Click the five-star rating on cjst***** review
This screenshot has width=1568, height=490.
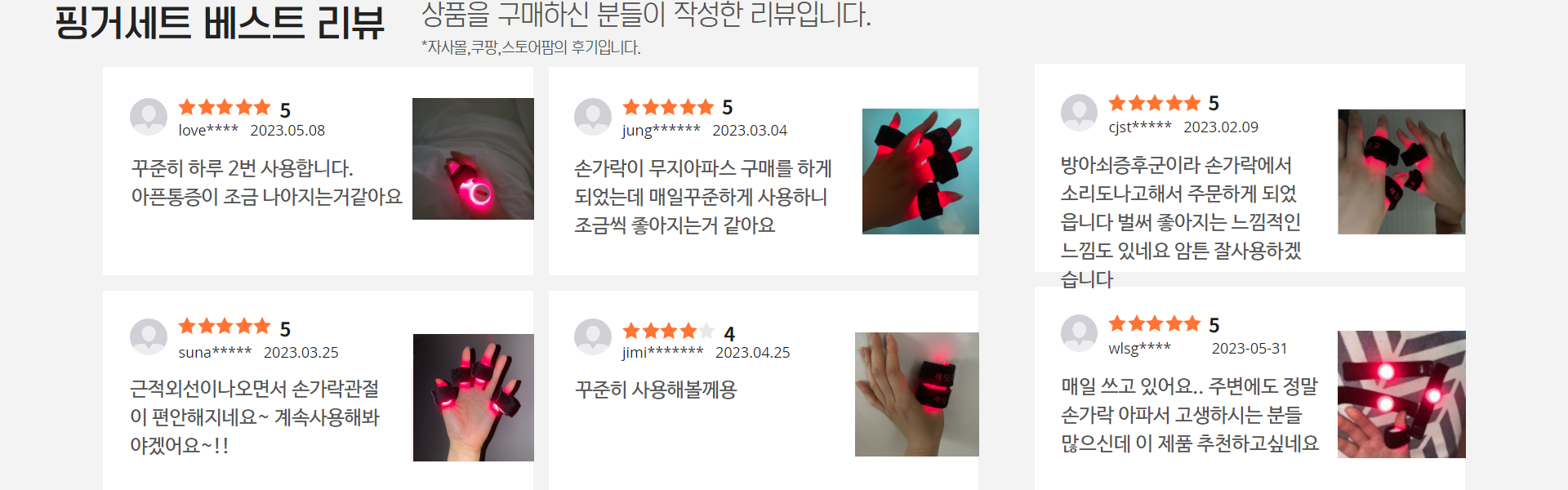(1155, 103)
